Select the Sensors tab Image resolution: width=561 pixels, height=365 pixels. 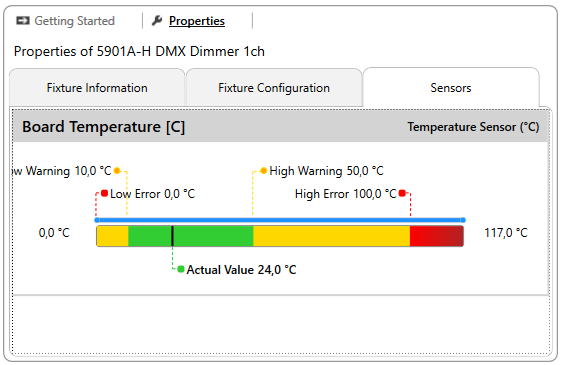(451, 88)
